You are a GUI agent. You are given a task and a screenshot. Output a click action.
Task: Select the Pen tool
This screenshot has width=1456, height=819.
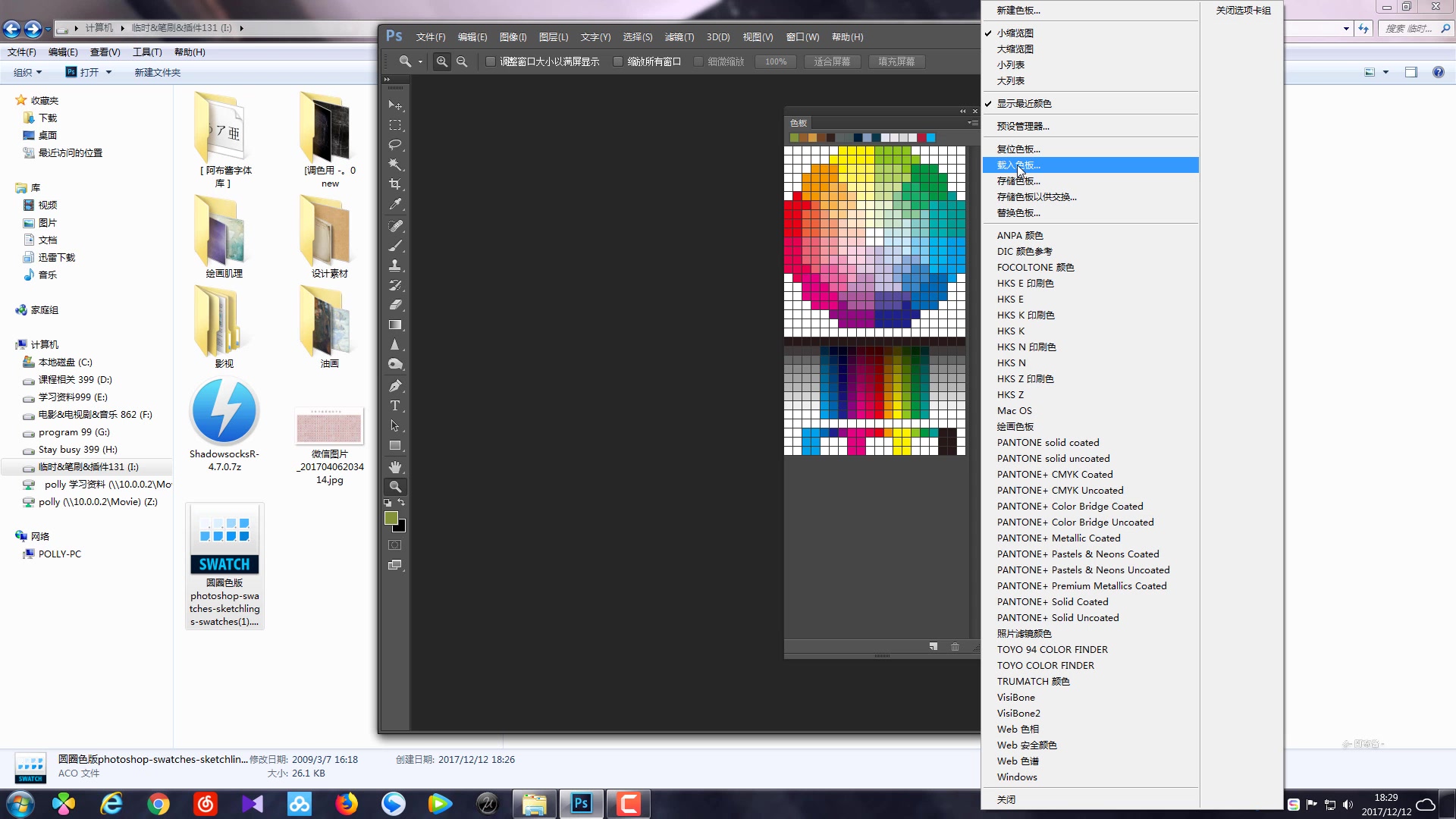coord(395,386)
